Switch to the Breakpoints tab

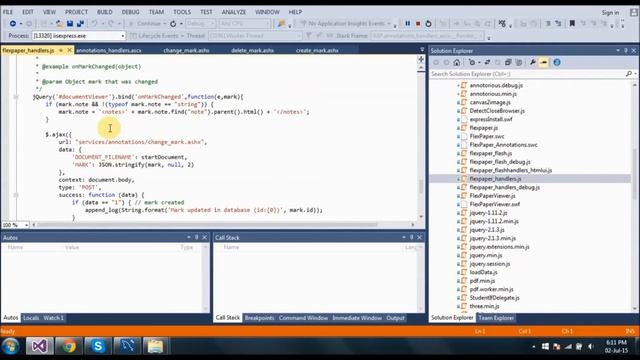point(260,318)
